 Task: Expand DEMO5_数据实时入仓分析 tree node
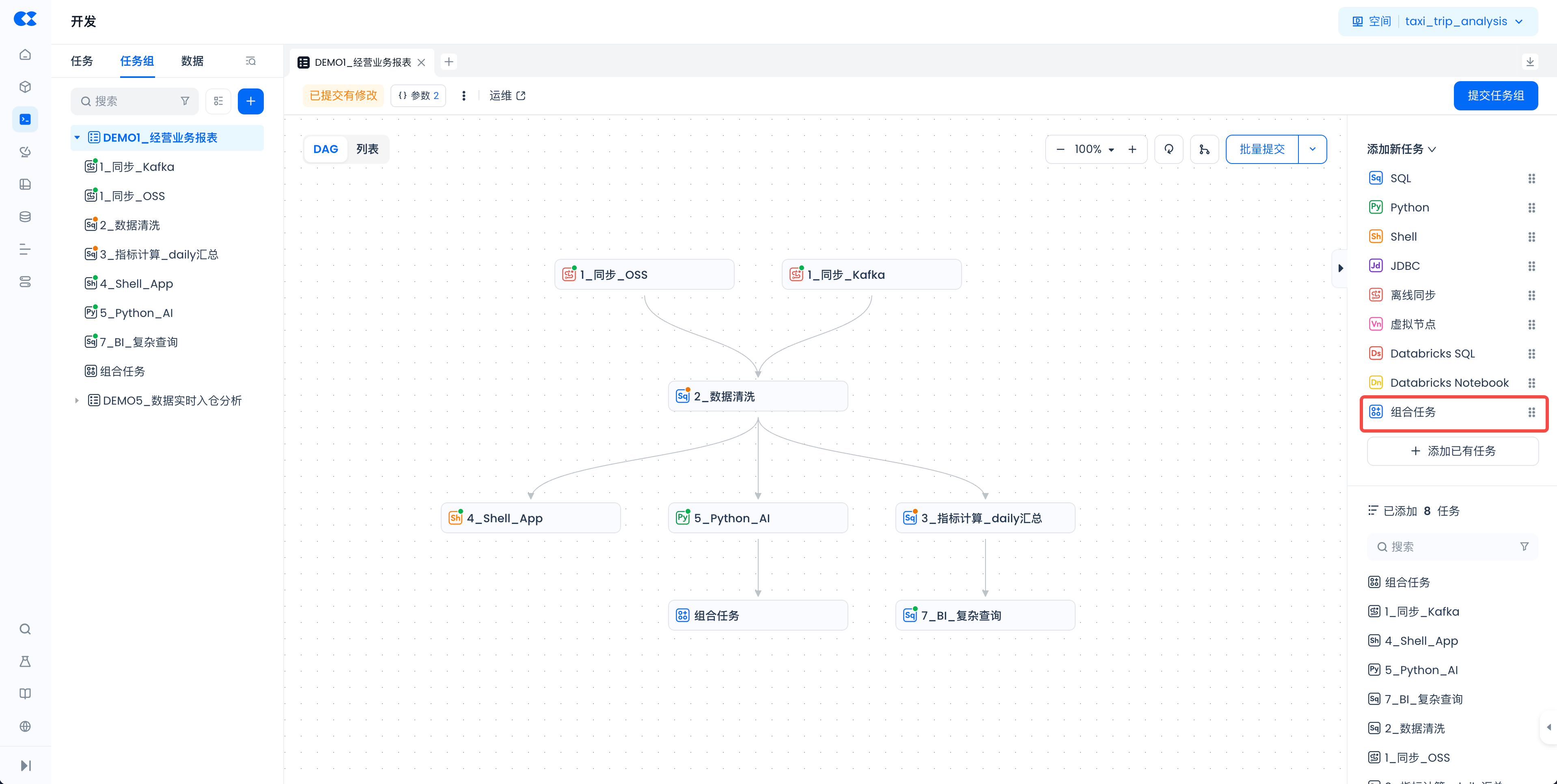tap(77, 400)
